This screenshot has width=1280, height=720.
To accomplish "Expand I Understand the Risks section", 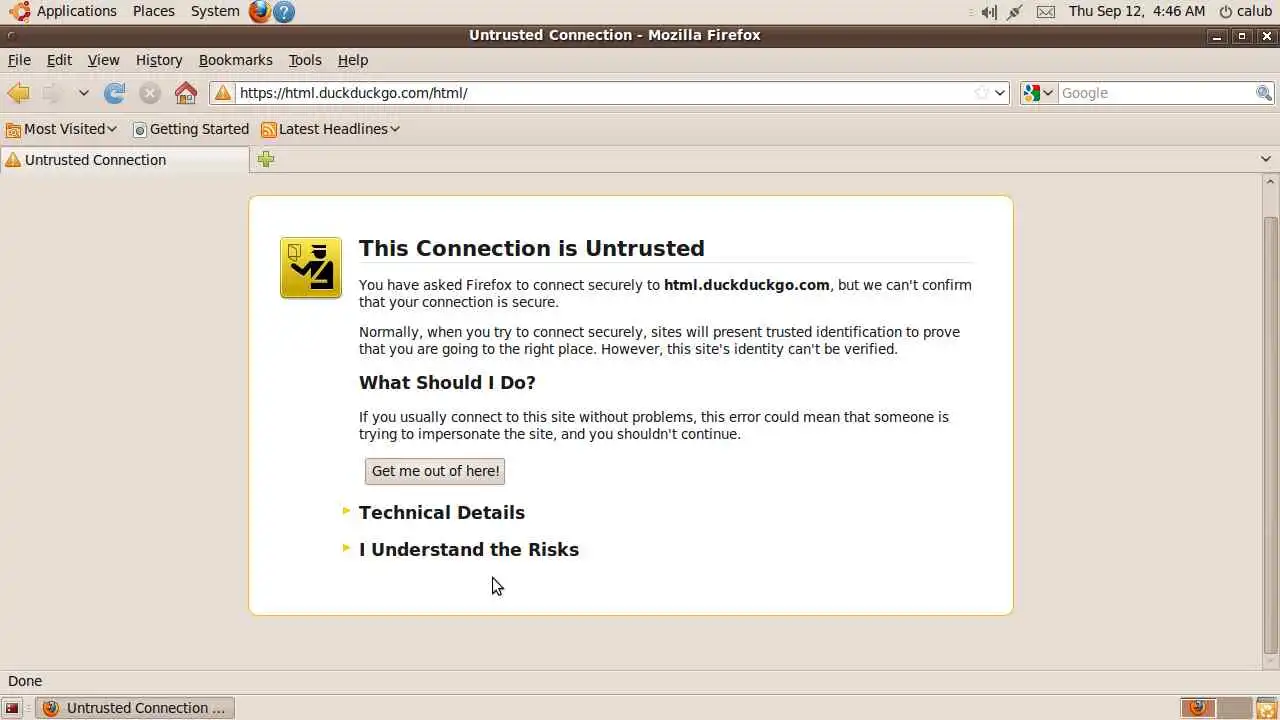I will coord(468,549).
